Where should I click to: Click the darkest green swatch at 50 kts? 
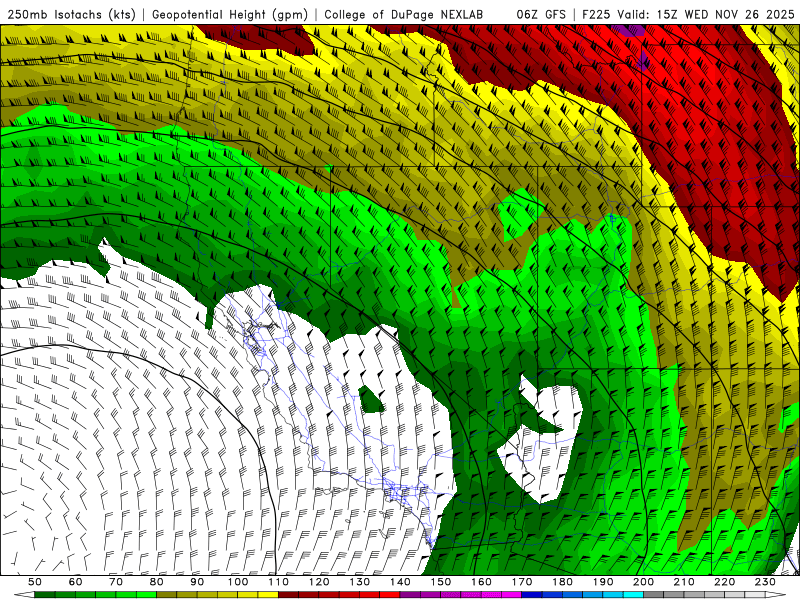tap(44, 595)
